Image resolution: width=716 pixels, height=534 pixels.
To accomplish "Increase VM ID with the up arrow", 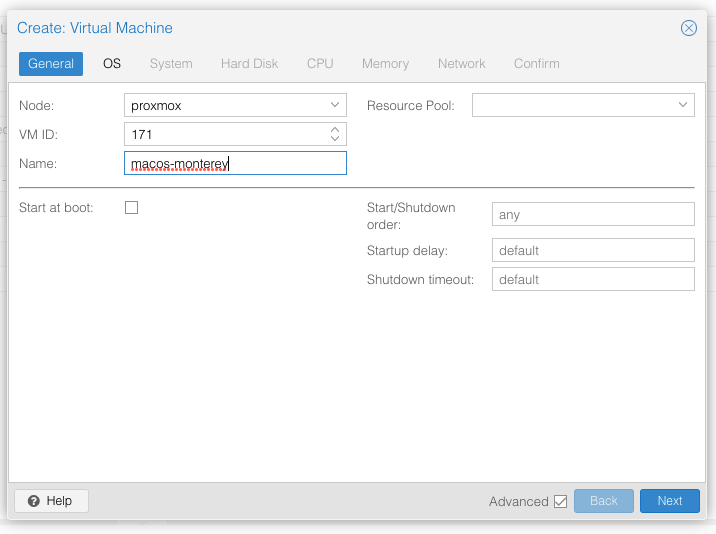I will point(335,129).
